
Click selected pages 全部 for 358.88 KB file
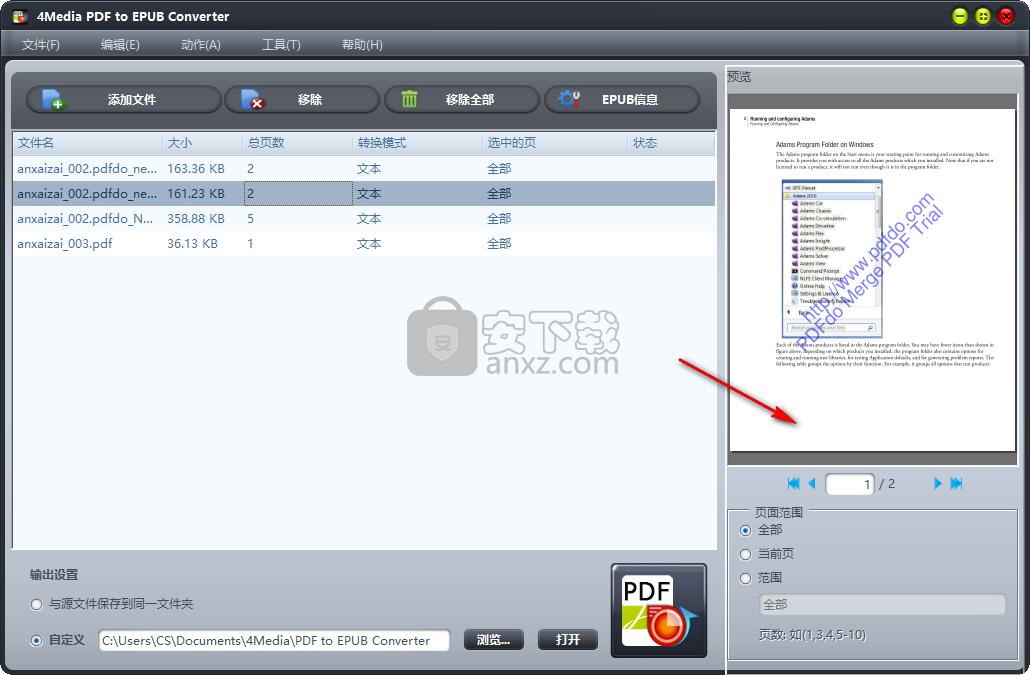pyautogui.click(x=499, y=219)
